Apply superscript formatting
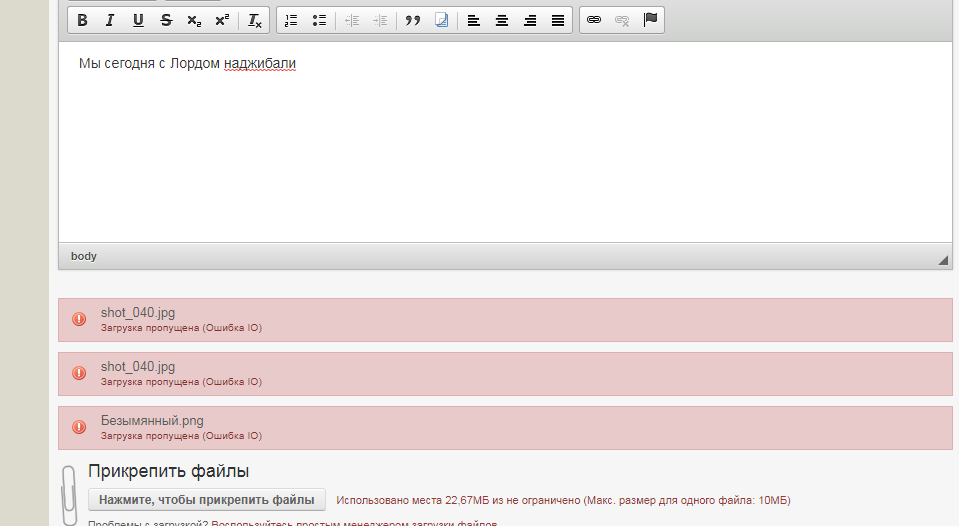The image size is (959, 526). click(223, 20)
